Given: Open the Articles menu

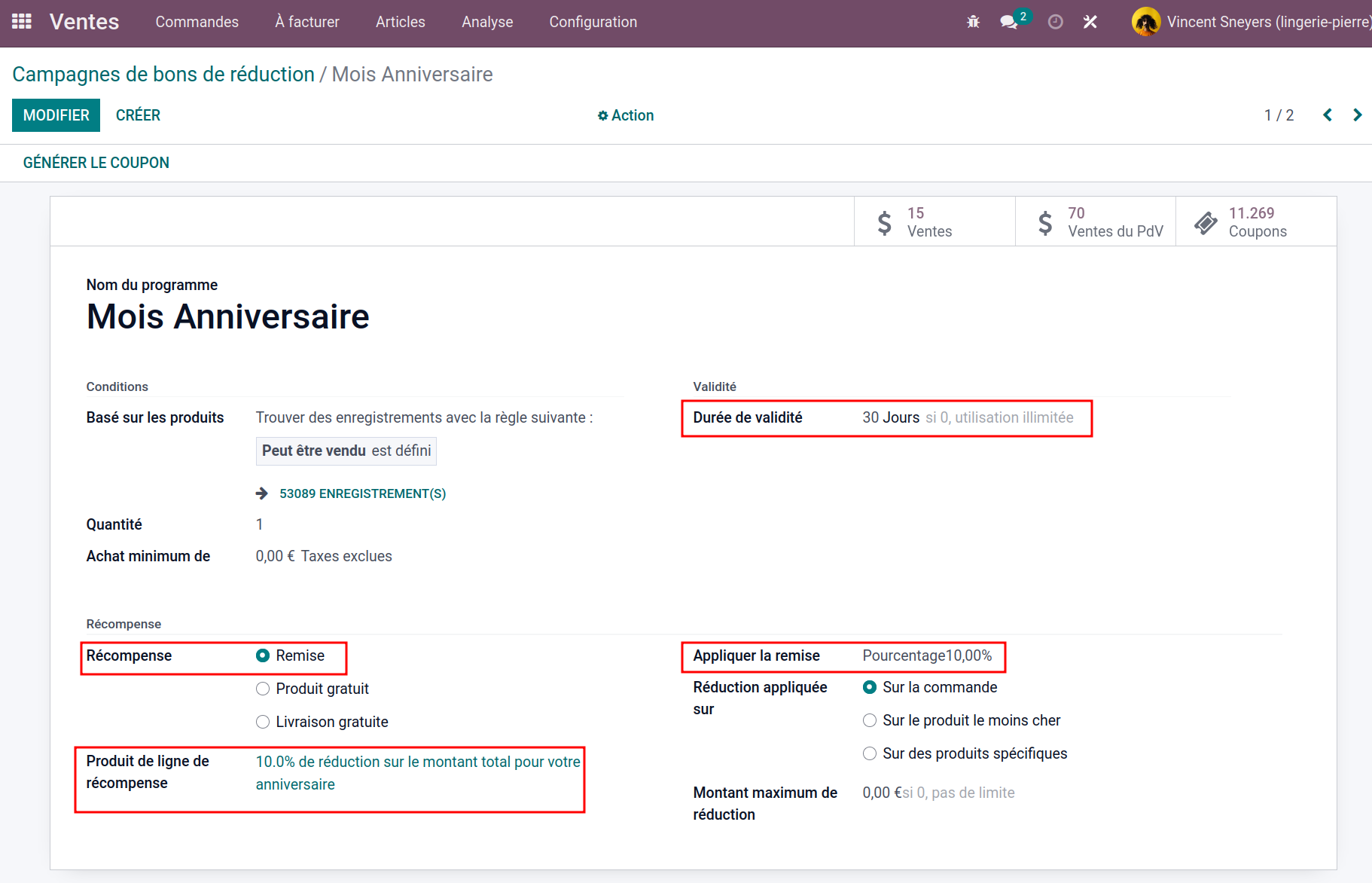Looking at the screenshot, I should 400,22.
